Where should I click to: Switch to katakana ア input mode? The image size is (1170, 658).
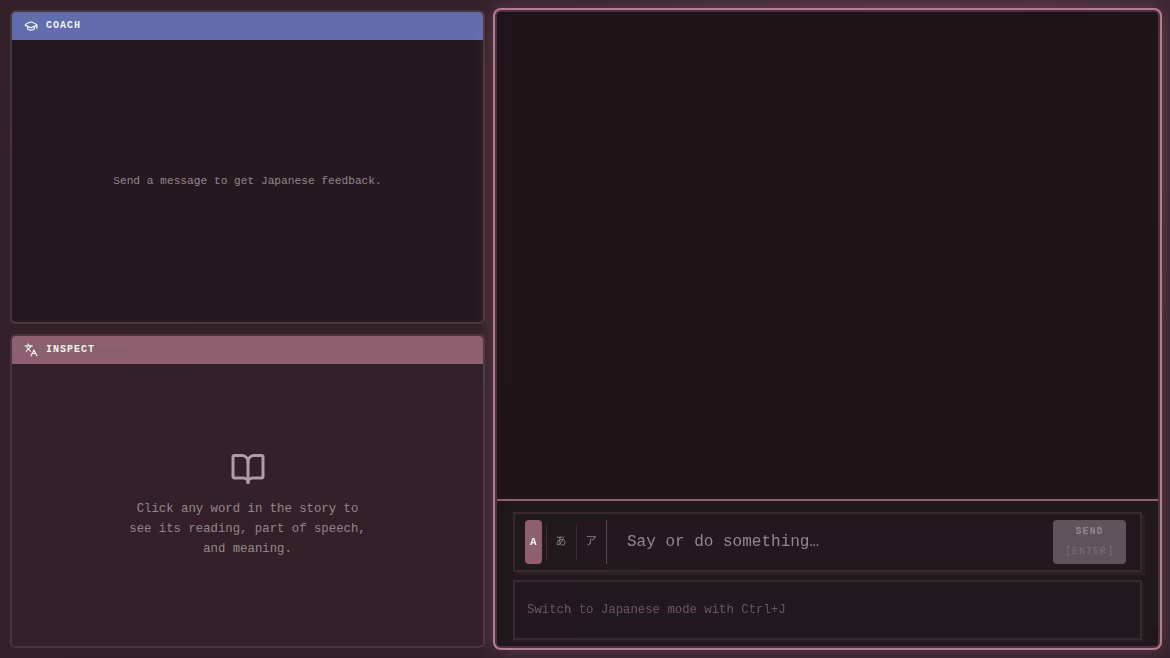[x=591, y=542]
